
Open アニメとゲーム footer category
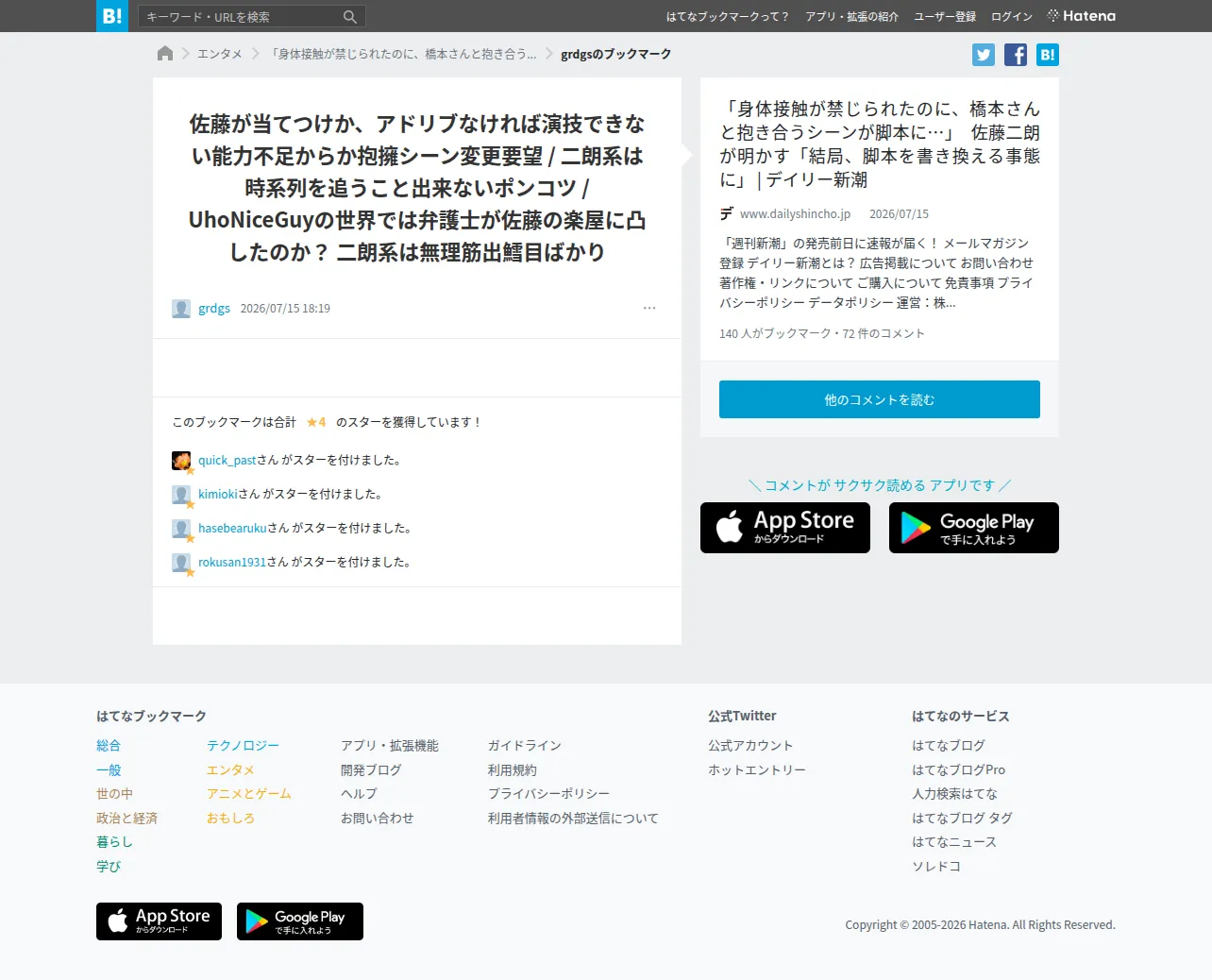coord(249,794)
